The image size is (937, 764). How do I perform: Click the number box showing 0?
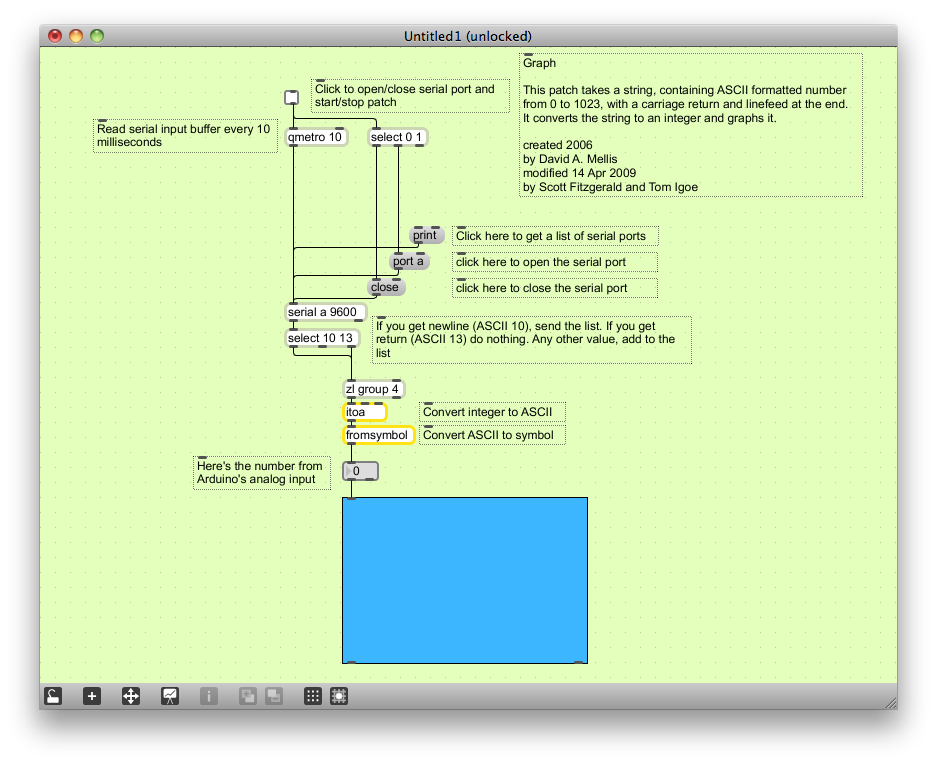(360, 471)
